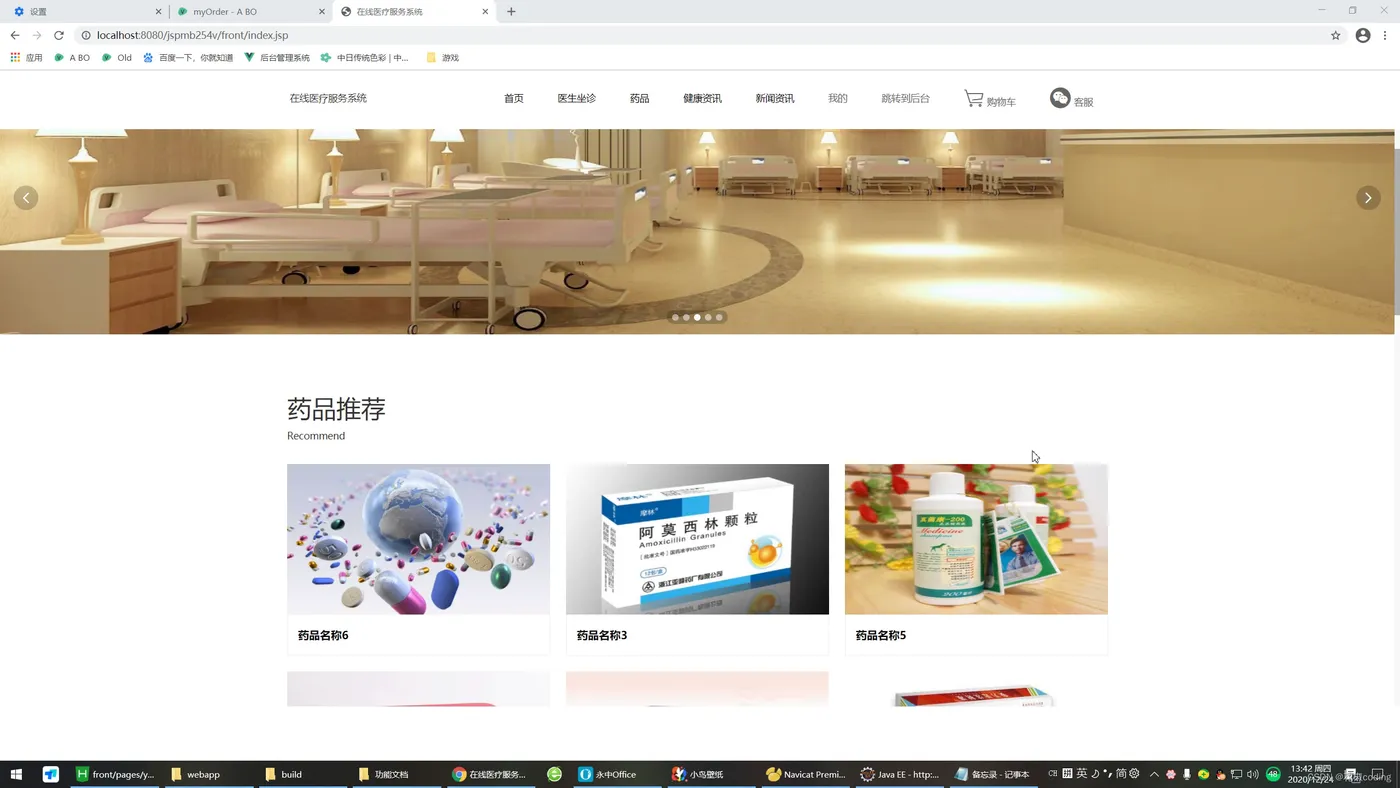Screen dimensions: 1400x788
Task: Open the 新闻资讯 menu
Action: pyautogui.click(x=775, y=98)
